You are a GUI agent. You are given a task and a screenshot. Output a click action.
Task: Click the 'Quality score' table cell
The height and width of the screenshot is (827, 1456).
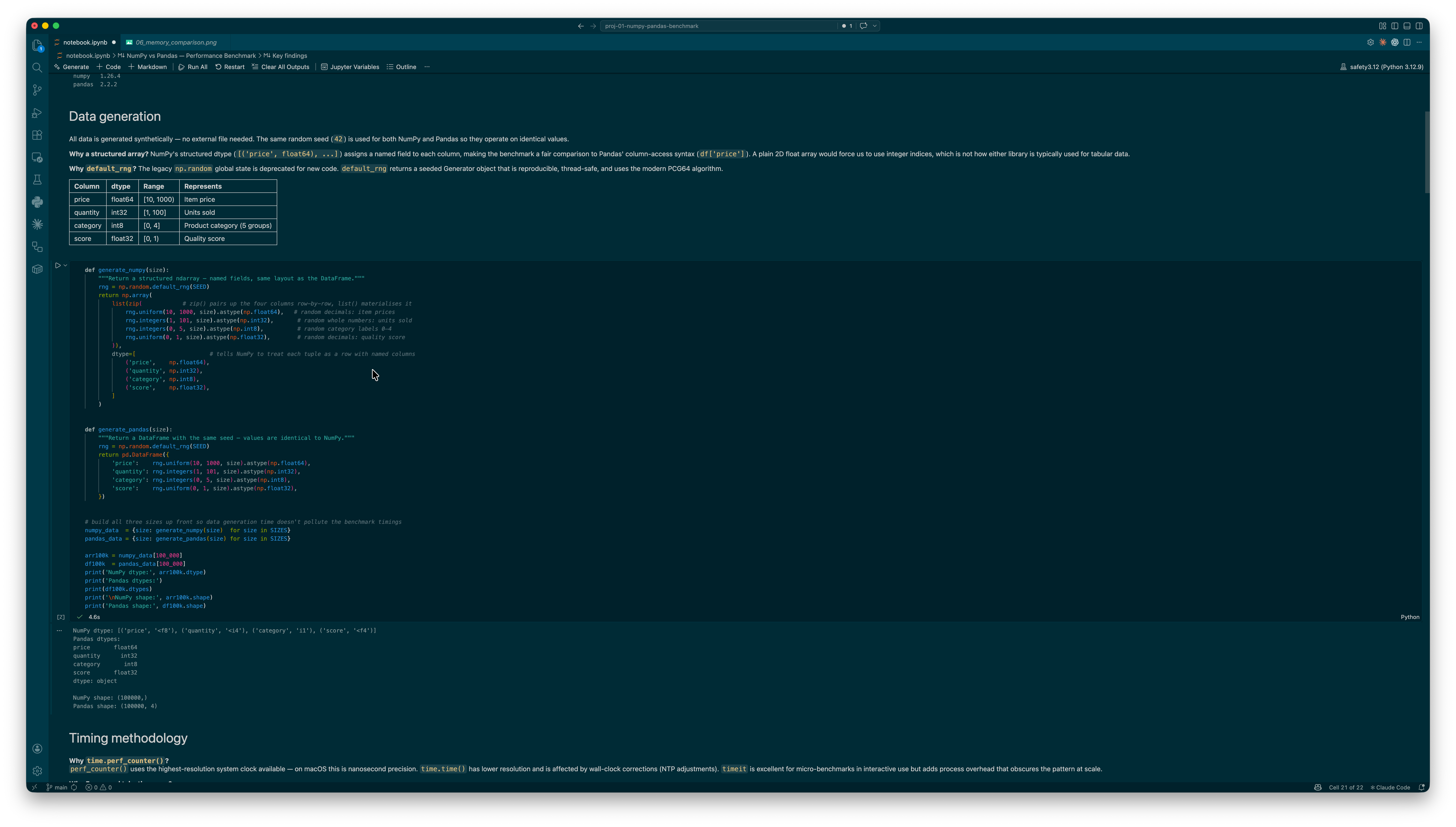pyautogui.click(x=228, y=239)
